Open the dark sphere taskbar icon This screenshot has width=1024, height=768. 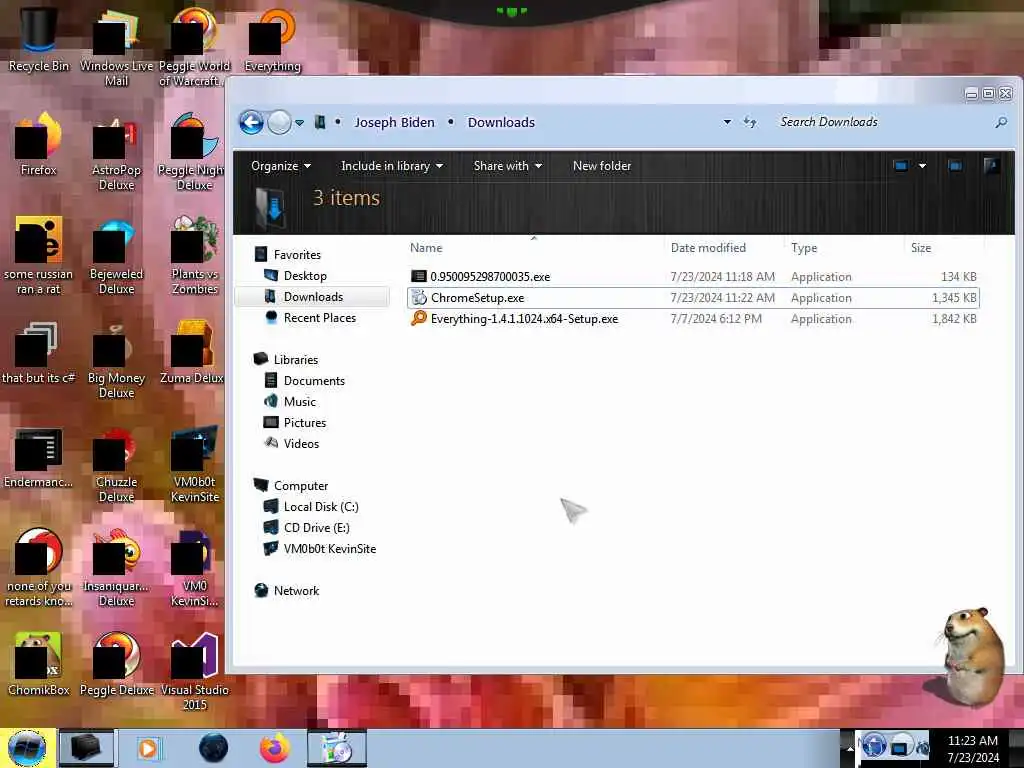(x=213, y=748)
